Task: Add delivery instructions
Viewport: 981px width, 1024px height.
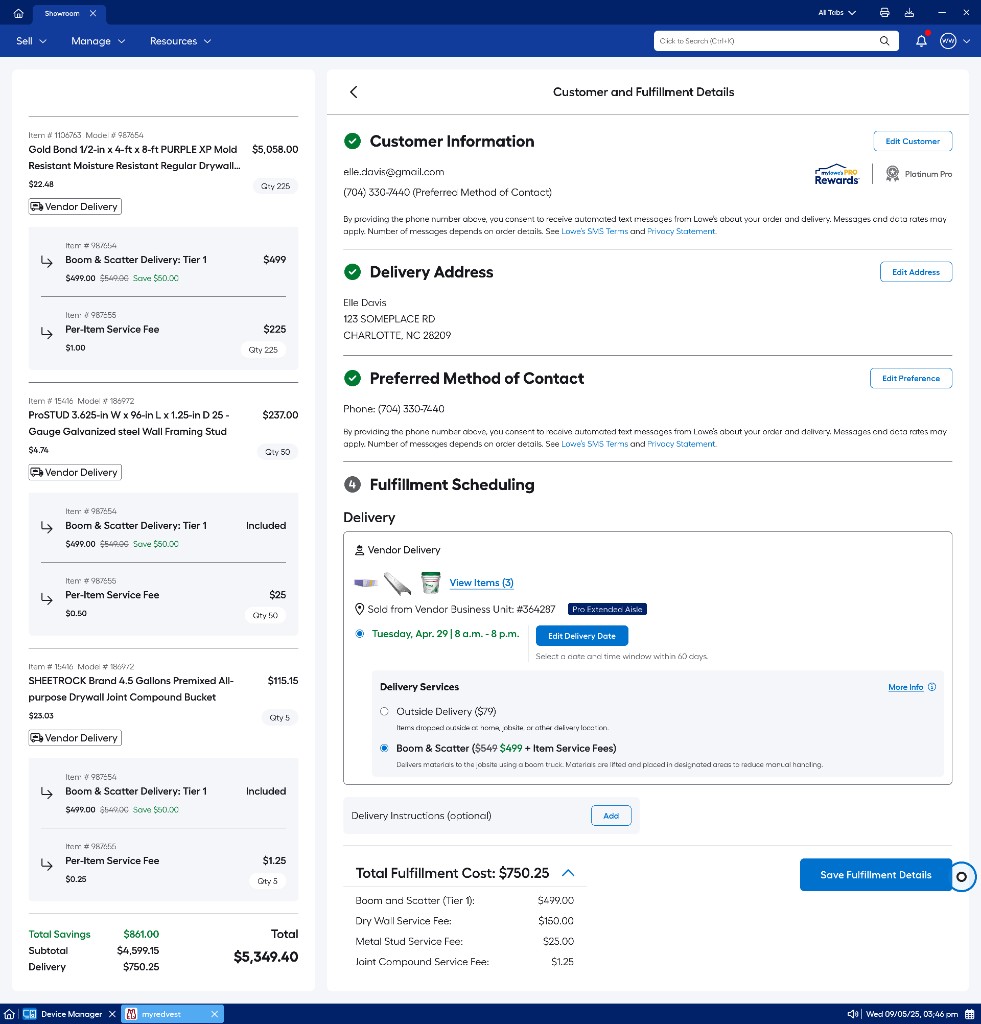Action: point(611,816)
